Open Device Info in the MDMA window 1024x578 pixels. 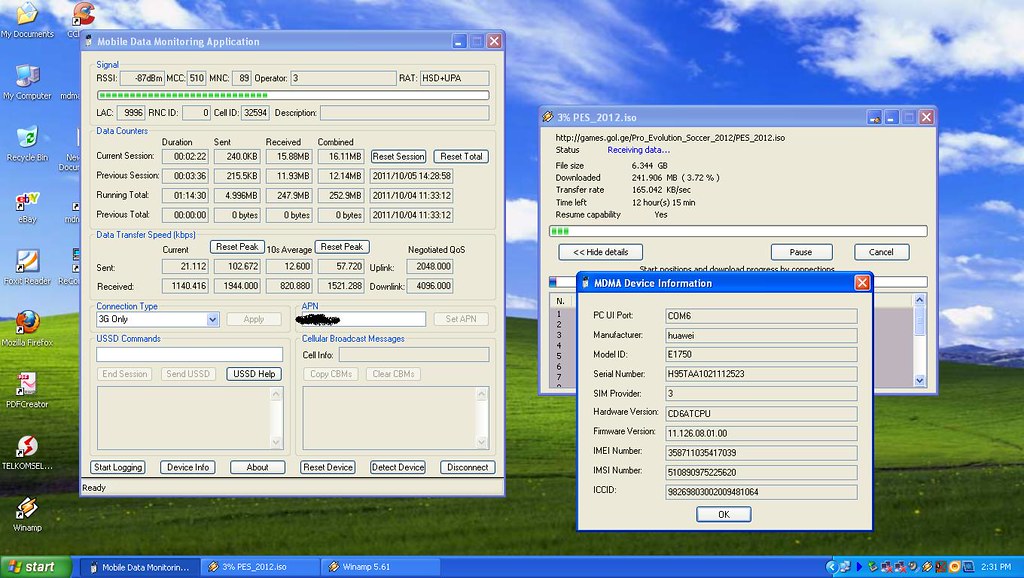coord(188,468)
